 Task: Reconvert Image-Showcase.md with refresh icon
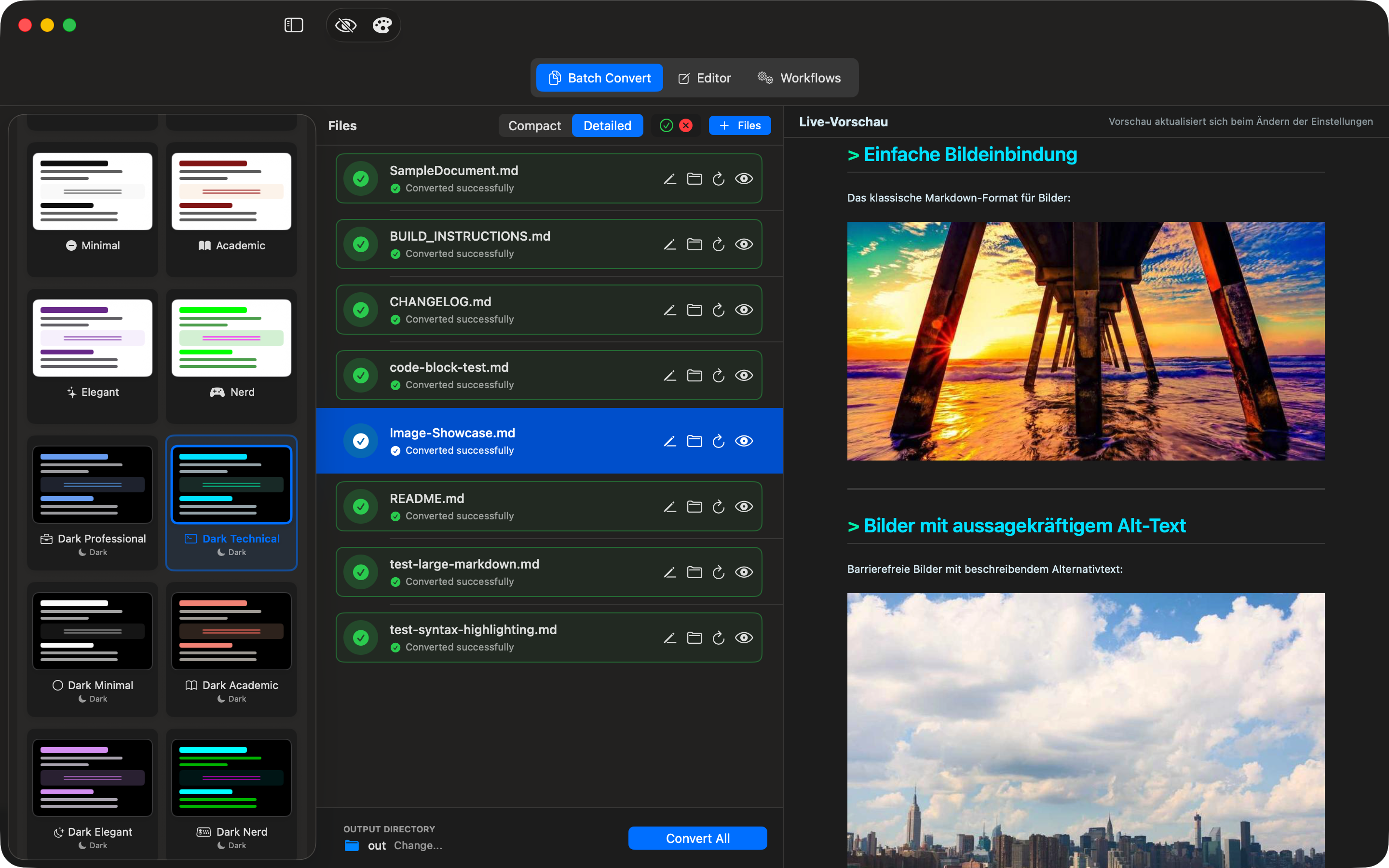(719, 441)
